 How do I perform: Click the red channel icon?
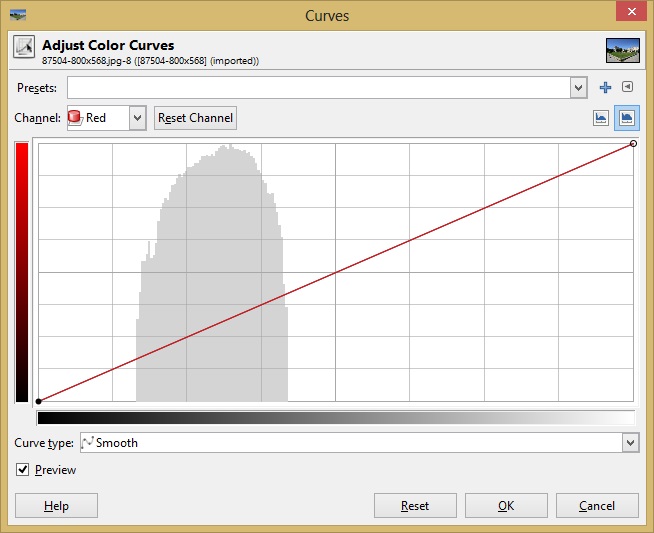pos(75,118)
